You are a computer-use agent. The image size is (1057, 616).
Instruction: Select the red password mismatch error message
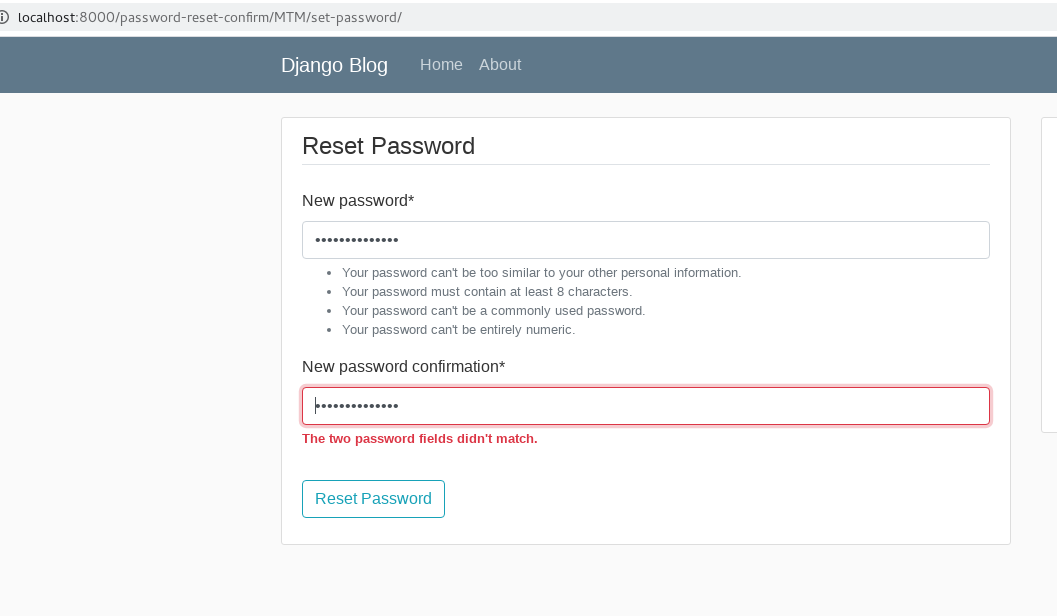point(420,439)
